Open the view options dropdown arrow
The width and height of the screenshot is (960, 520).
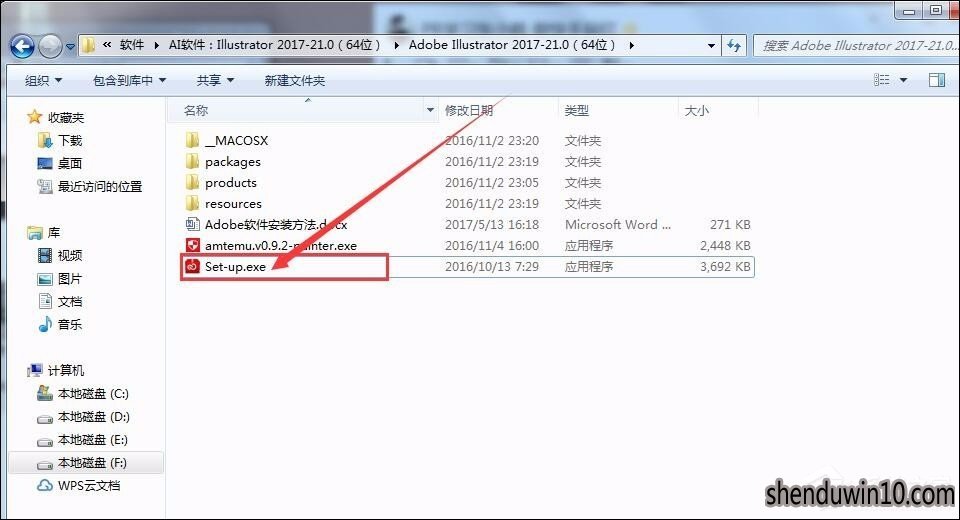coord(903,80)
